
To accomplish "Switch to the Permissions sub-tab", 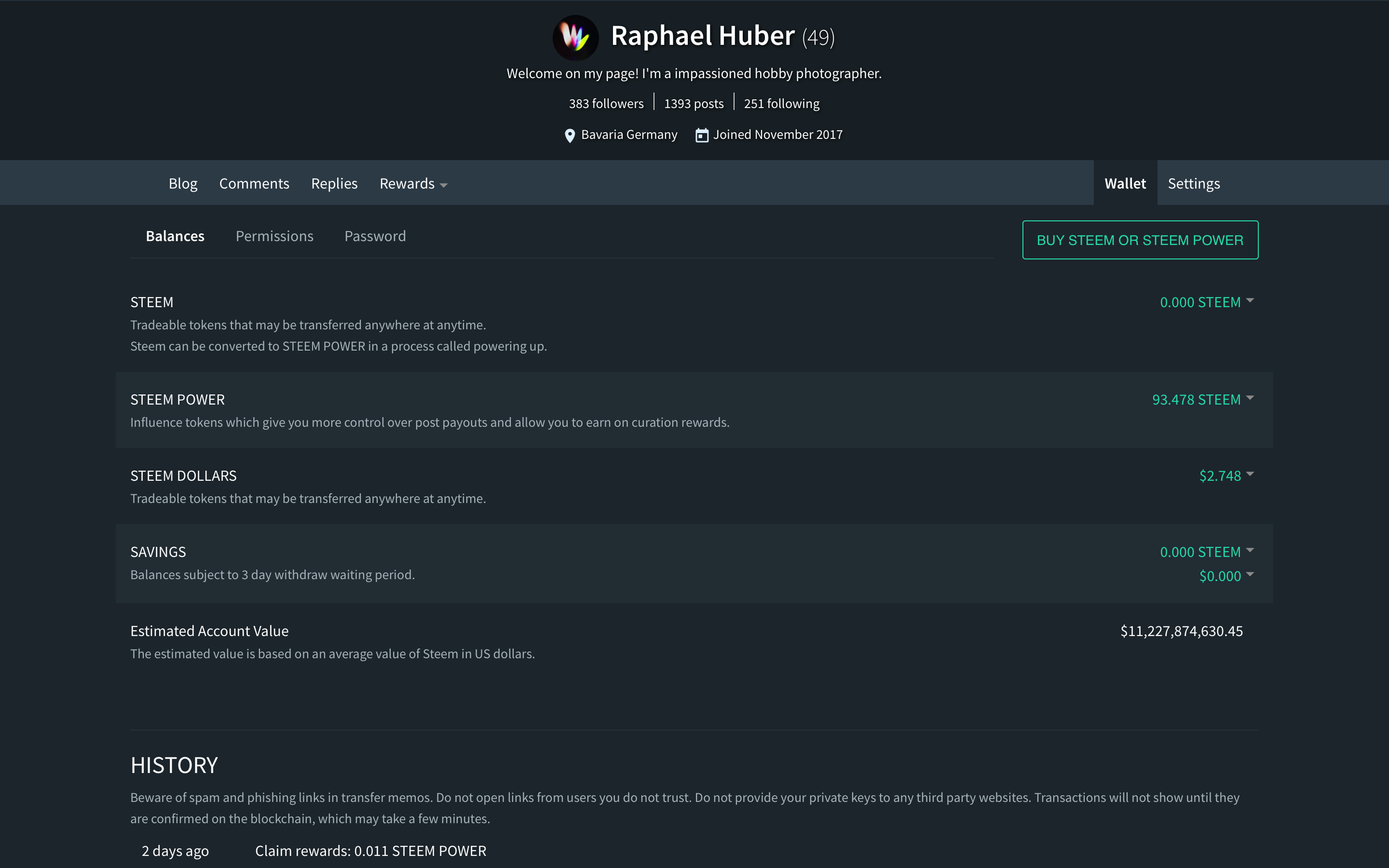I will (274, 236).
